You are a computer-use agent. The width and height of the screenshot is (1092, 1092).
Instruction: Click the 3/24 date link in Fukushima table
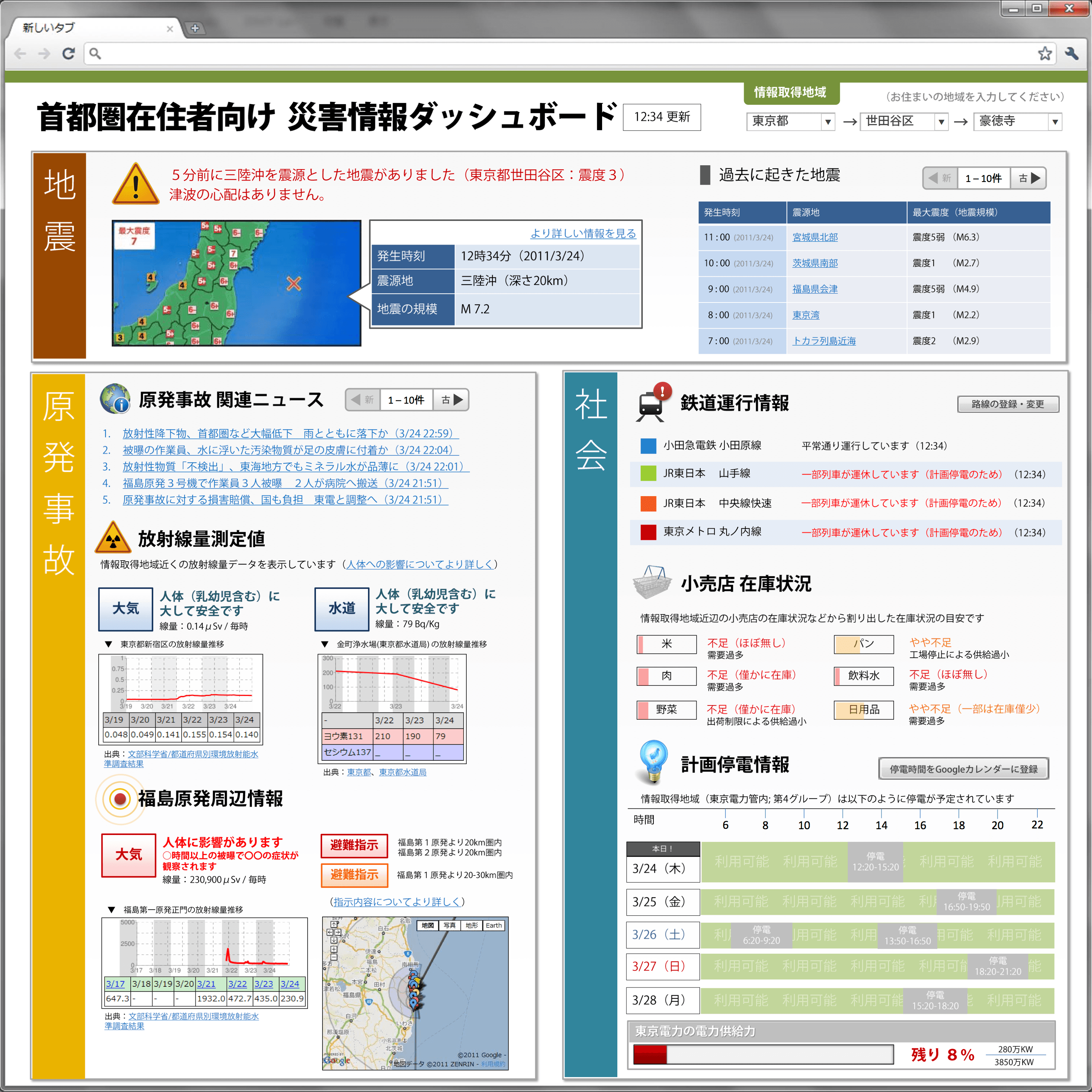pyautogui.click(x=290, y=984)
